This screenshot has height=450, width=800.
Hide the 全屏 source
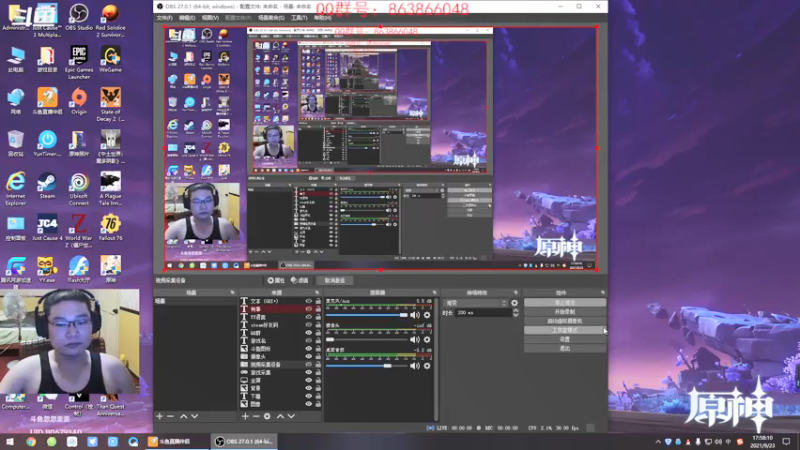pyautogui.click(x=309, y=380)
